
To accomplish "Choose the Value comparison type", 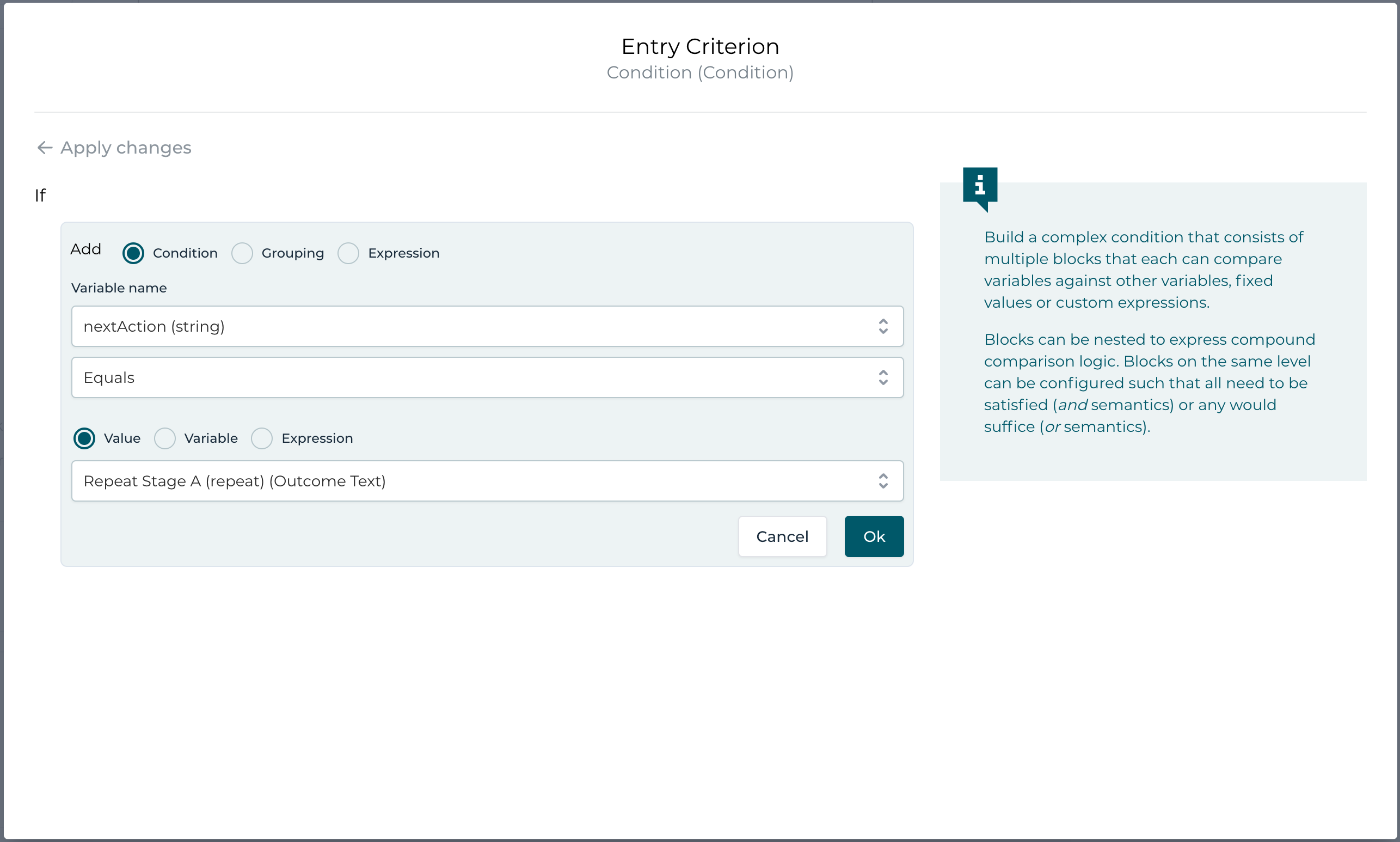I will (x=84, y=438).
